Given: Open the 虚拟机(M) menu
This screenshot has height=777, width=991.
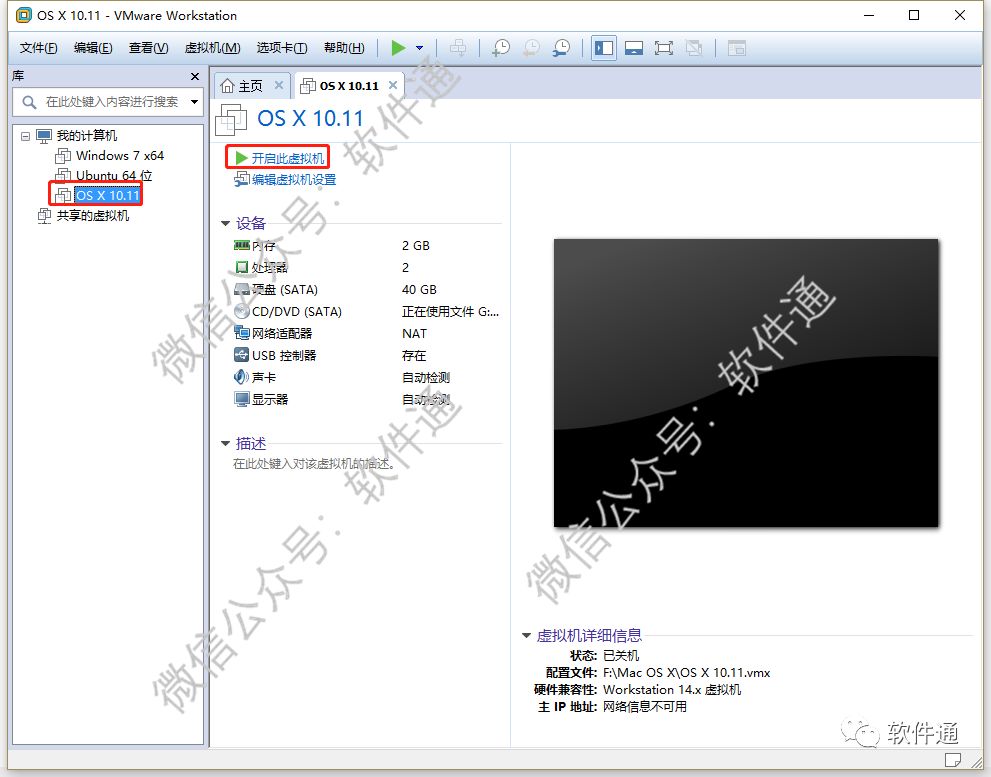Looking at the screenshot, I should [x=212, y=48].
